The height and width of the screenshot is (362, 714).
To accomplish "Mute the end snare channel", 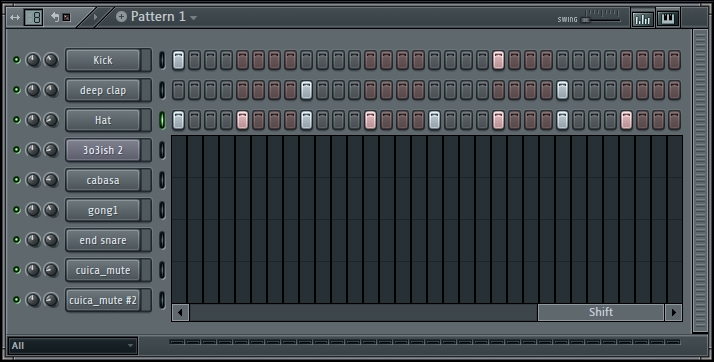I will click(x=17, y=240).
